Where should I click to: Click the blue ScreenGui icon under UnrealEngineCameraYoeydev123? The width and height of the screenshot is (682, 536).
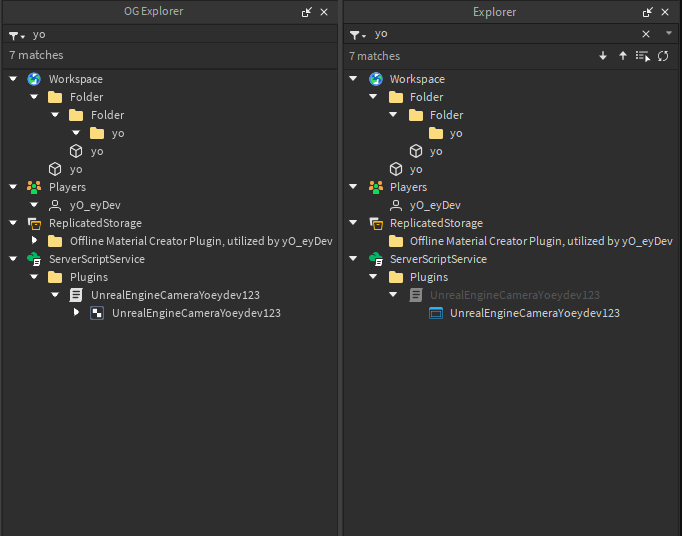pyautogui.click(x=436, y=313)
